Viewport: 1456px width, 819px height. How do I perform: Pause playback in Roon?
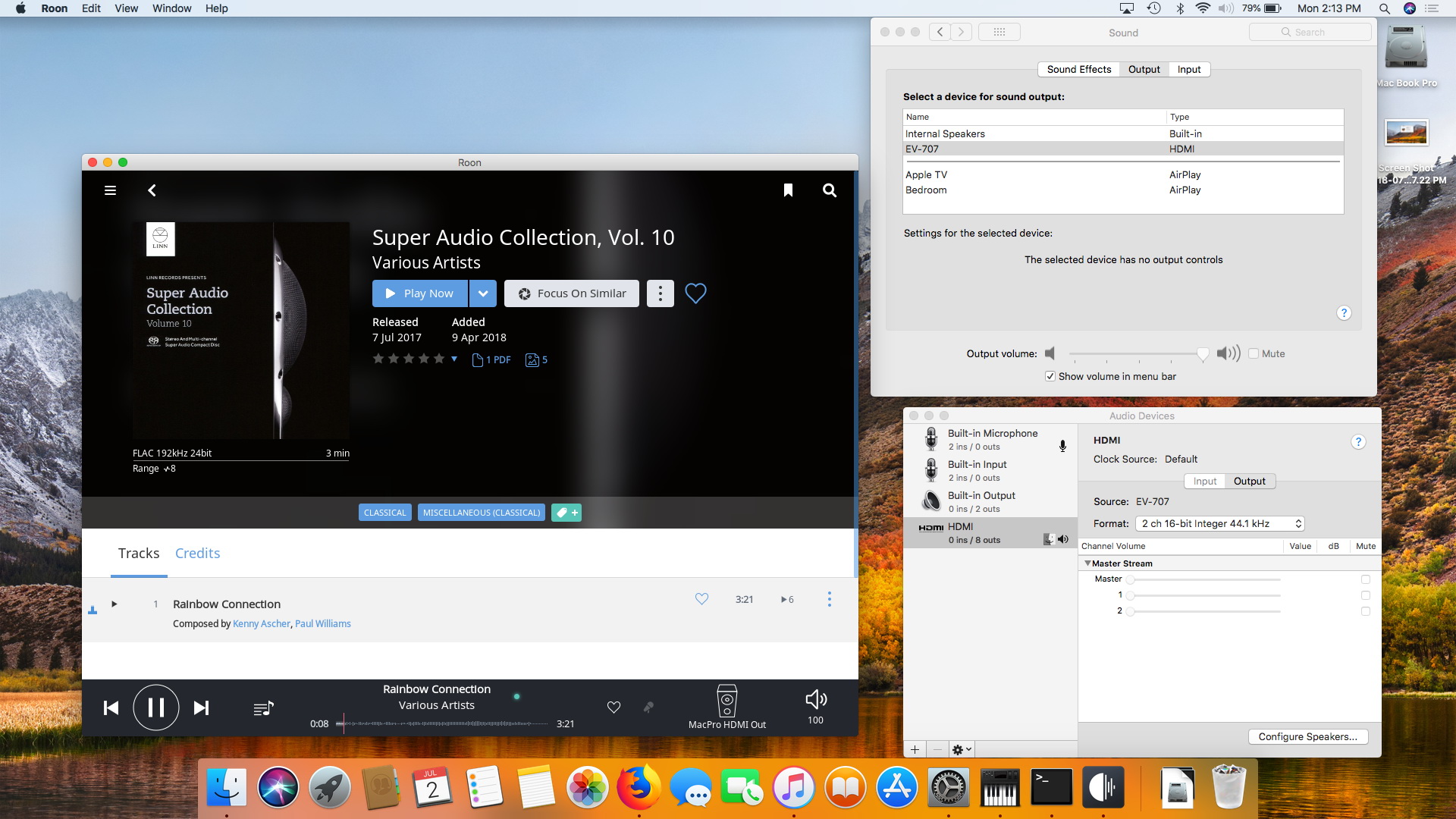[x=156, y=708]
